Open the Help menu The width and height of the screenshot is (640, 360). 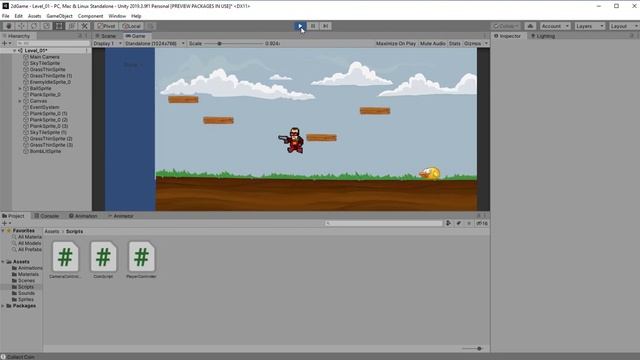point(136,16)
